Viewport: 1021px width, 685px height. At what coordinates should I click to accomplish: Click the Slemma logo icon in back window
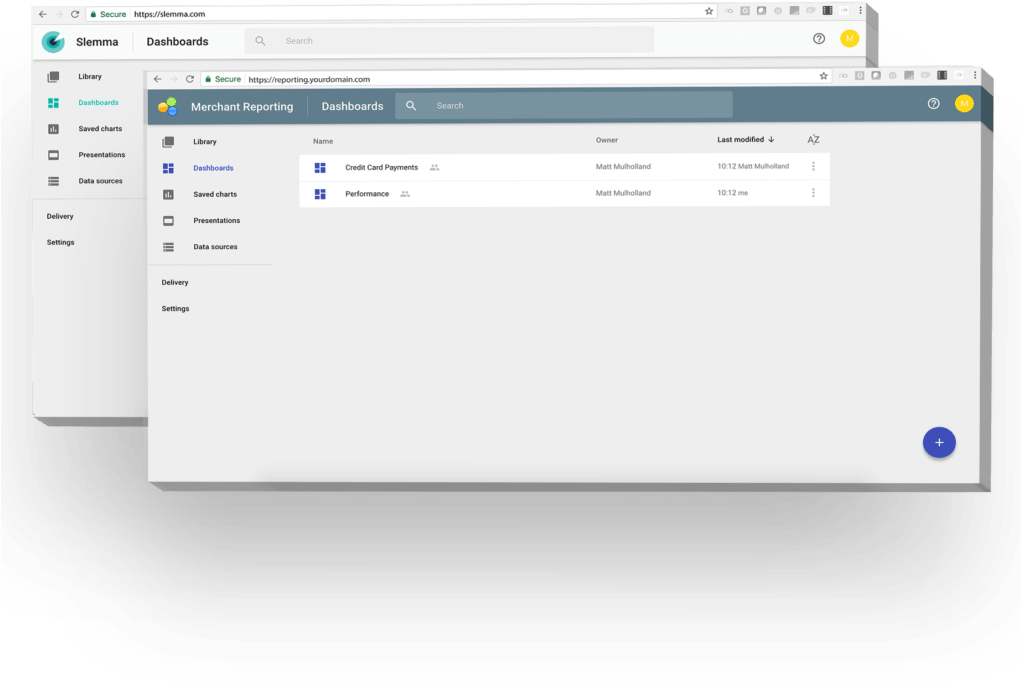pyautogui.click(x=53, y=42)
